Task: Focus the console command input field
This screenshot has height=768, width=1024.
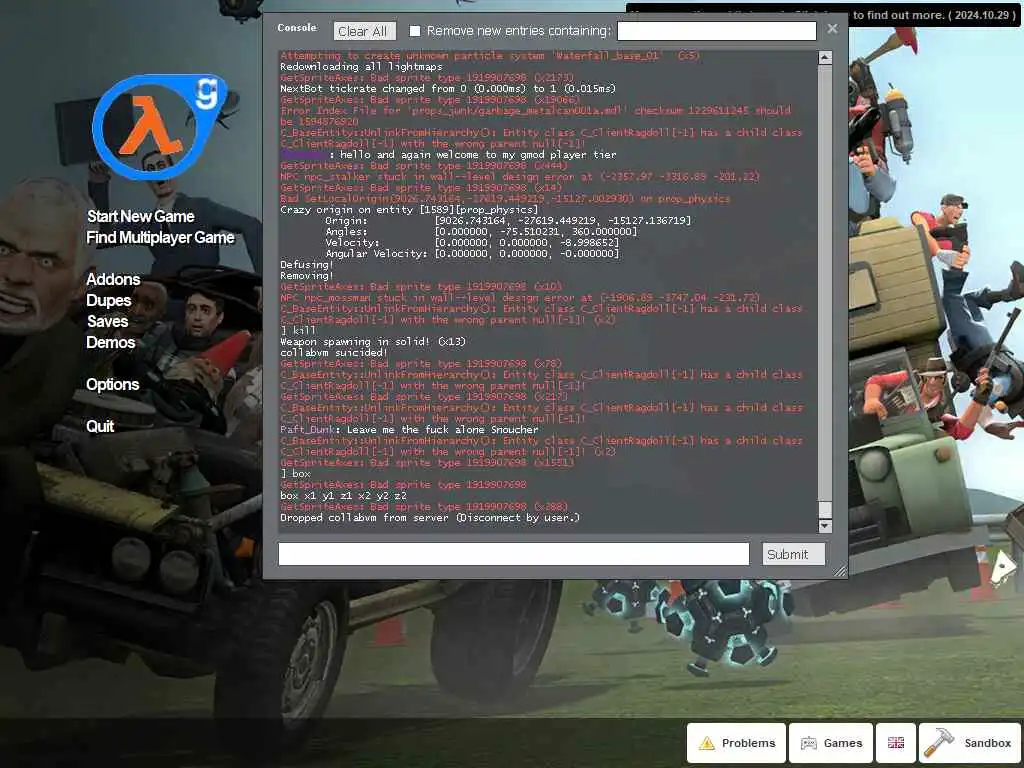Action: (x=513, y=554)
